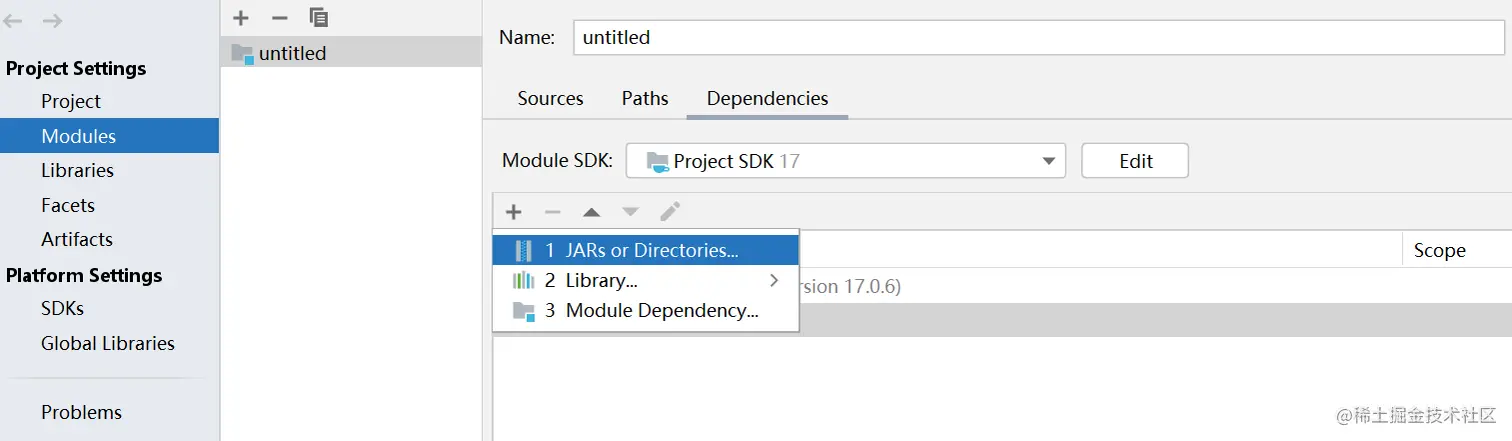
Task: Edit dependency with pencil icon
Action: pos(670,211)
